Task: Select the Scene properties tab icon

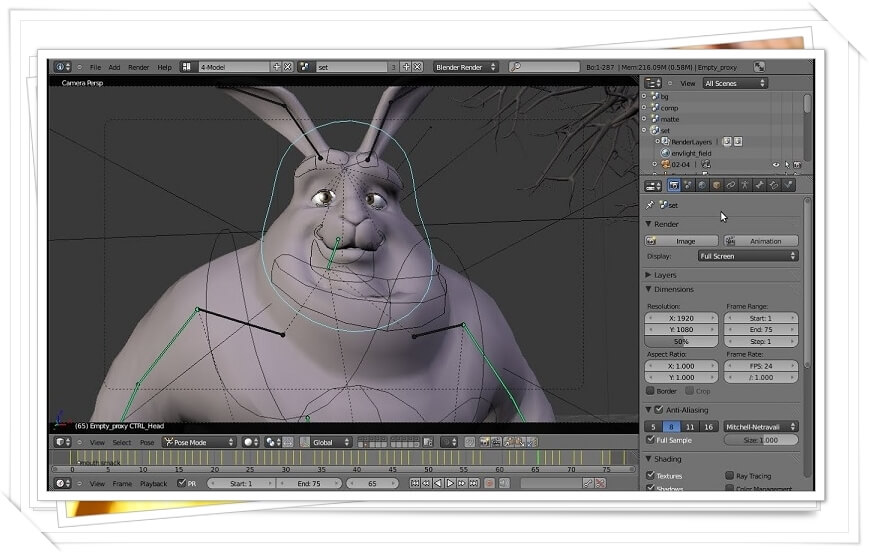Action: pyautogui.click(x=688, y=186)
